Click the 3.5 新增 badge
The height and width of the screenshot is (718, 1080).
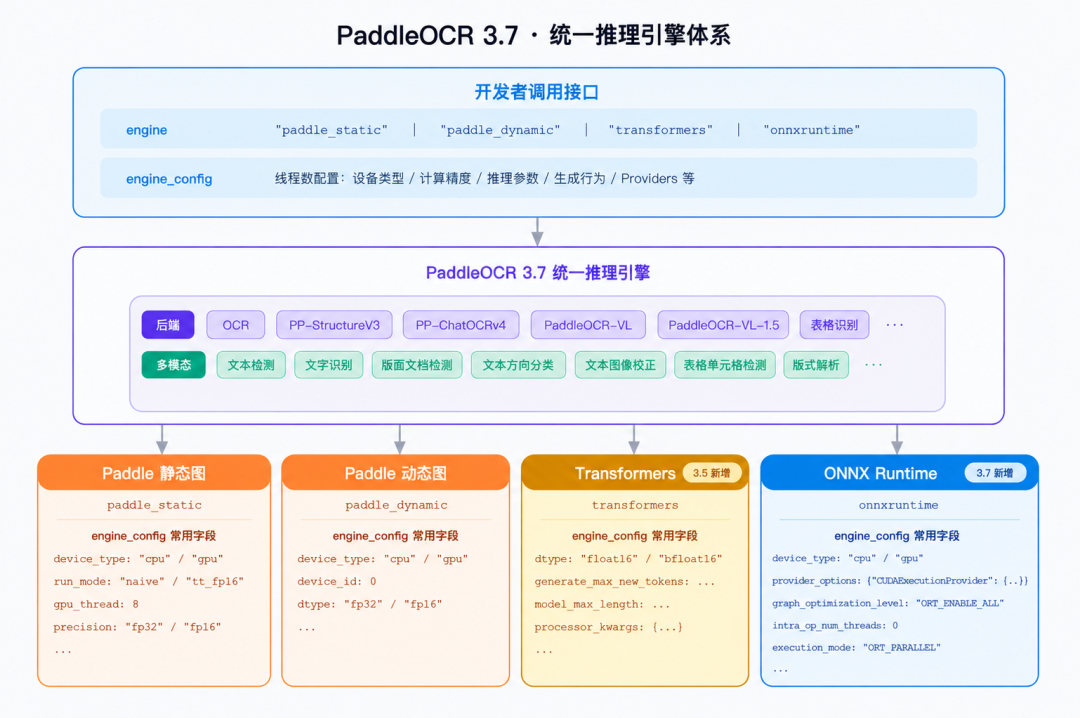point(712,473)
